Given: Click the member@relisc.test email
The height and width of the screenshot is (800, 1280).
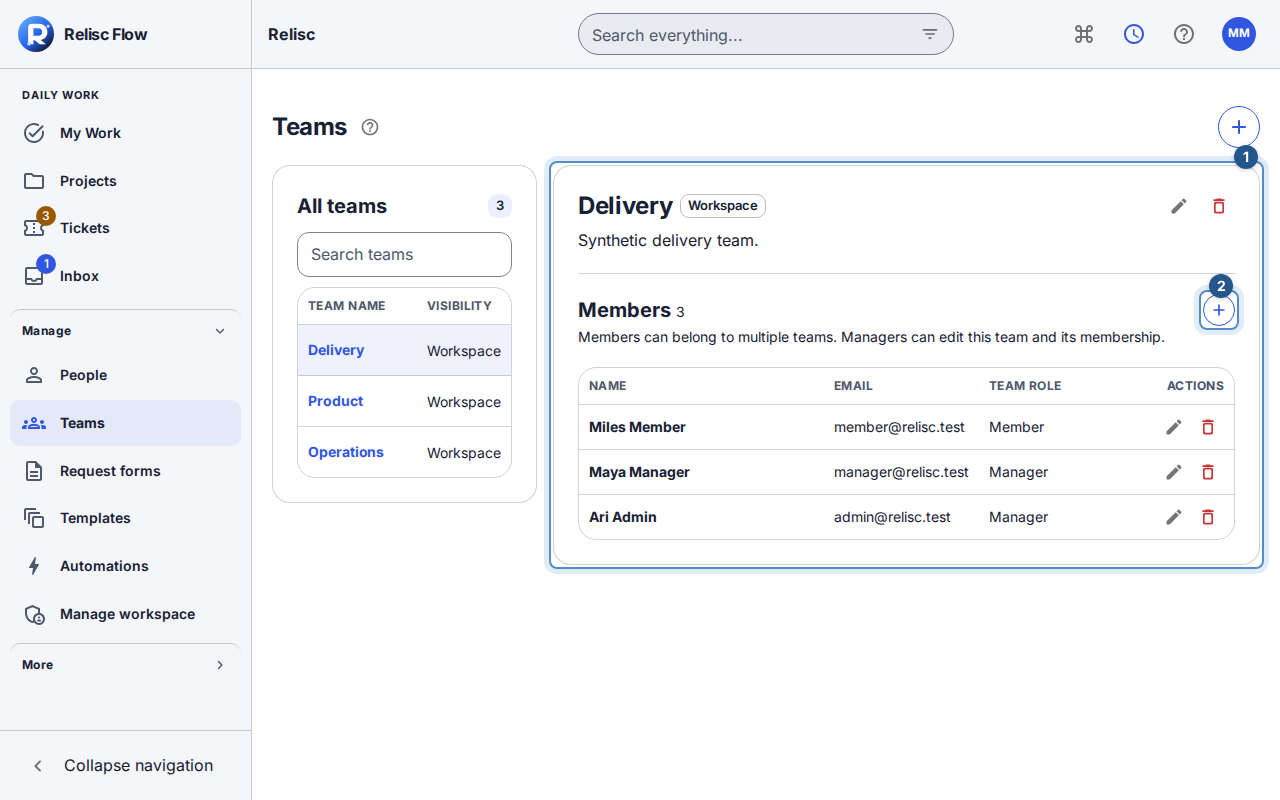Looking at the screenshot, I should tap(899, 427).
